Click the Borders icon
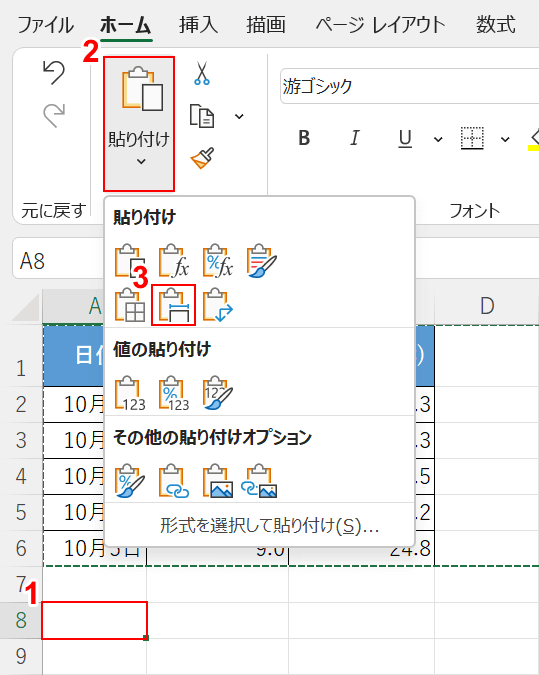The image size is (539, 675). point(472,138)
